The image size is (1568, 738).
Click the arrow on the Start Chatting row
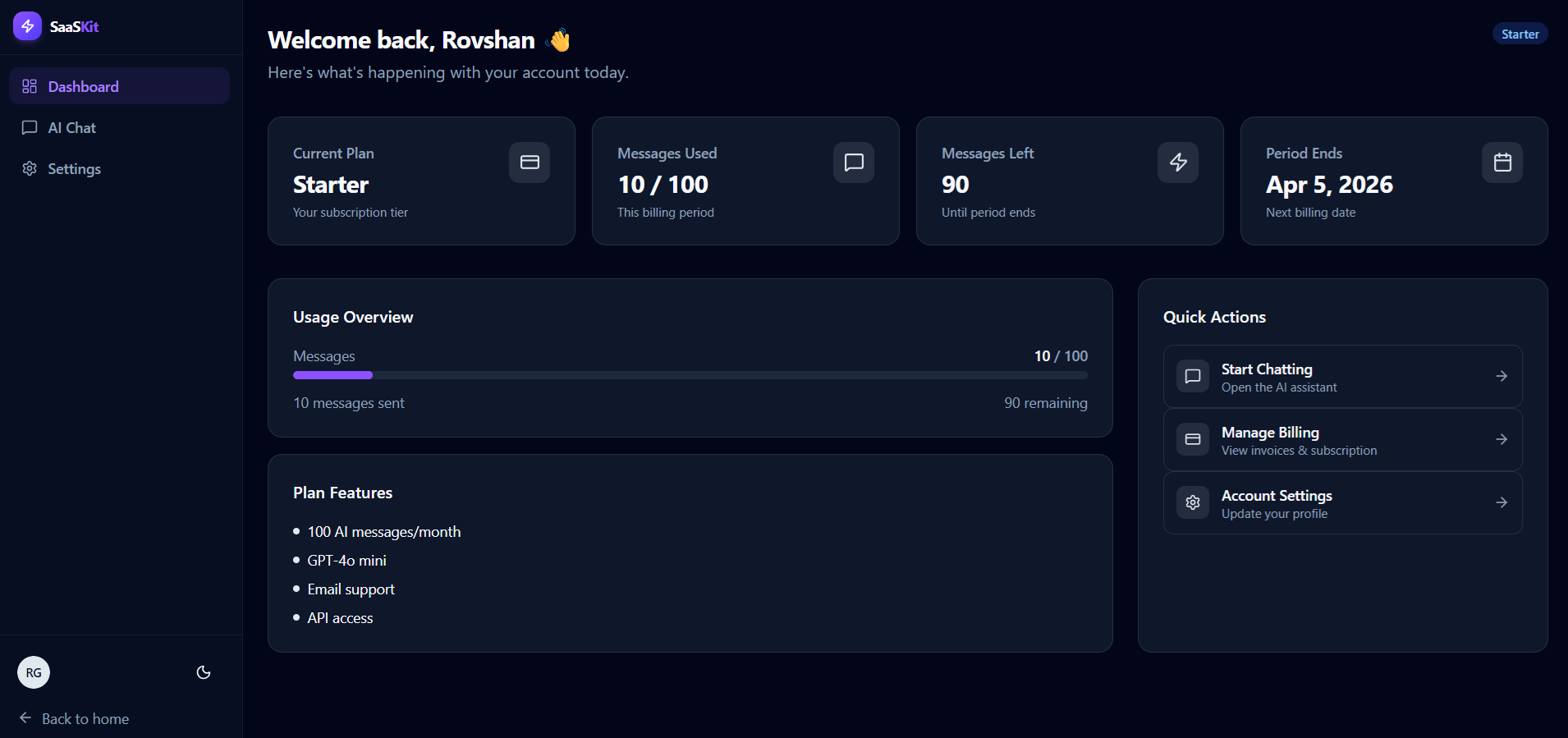(1502, 376)
